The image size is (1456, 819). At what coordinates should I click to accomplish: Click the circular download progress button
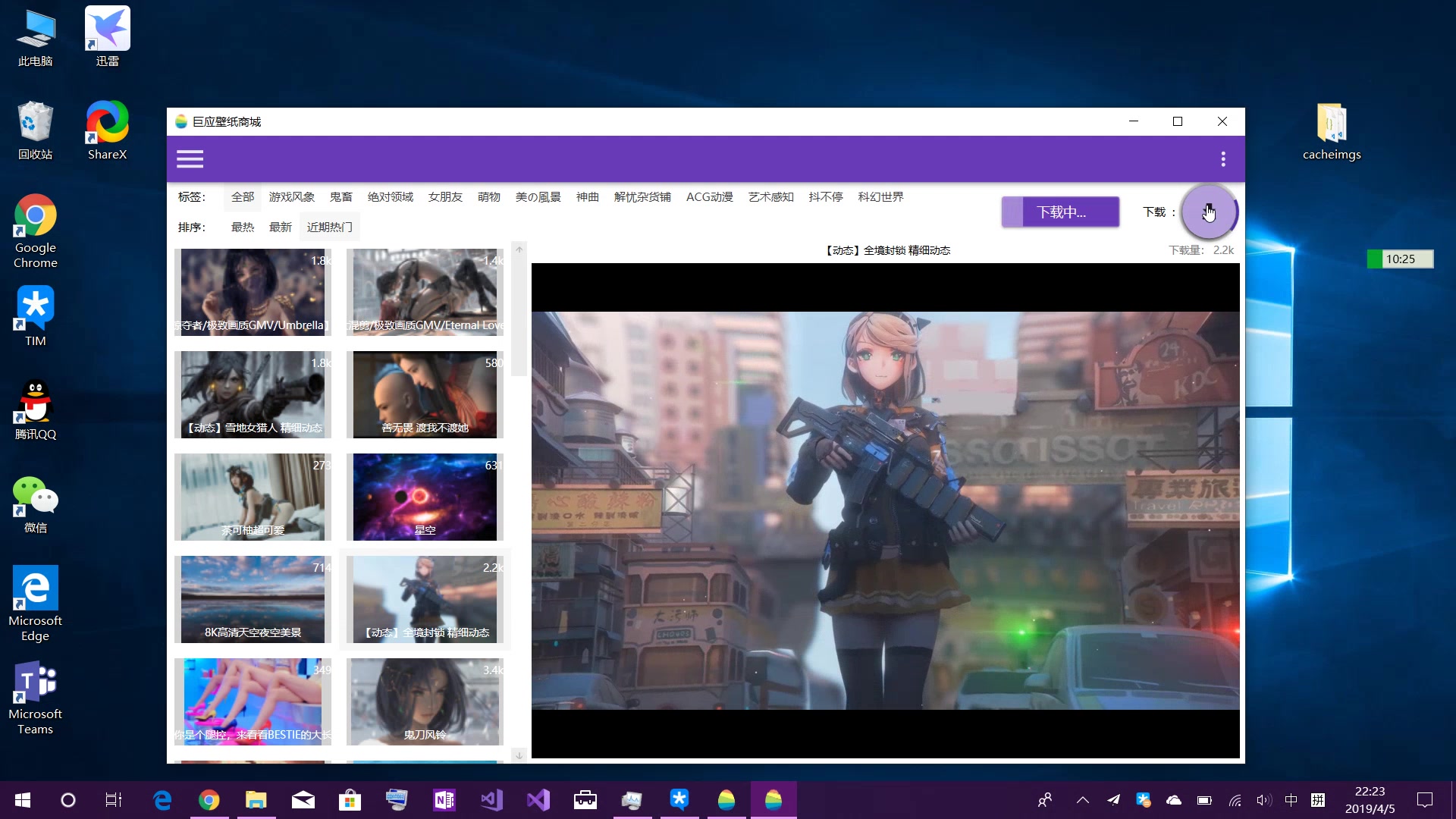(x=1207, y=213)
